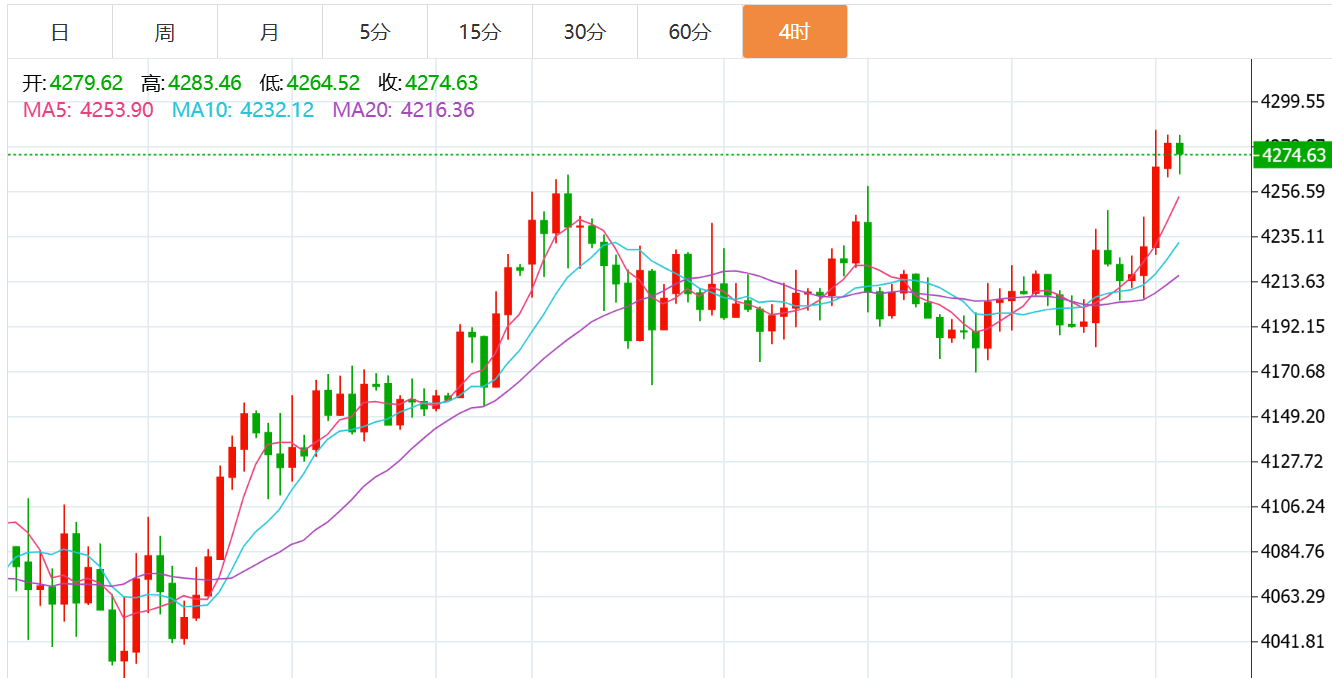Viewport: 1332px width, 678px height.
Task: Switch to the 日 daily chart tab
Action: tap(60, 32)
